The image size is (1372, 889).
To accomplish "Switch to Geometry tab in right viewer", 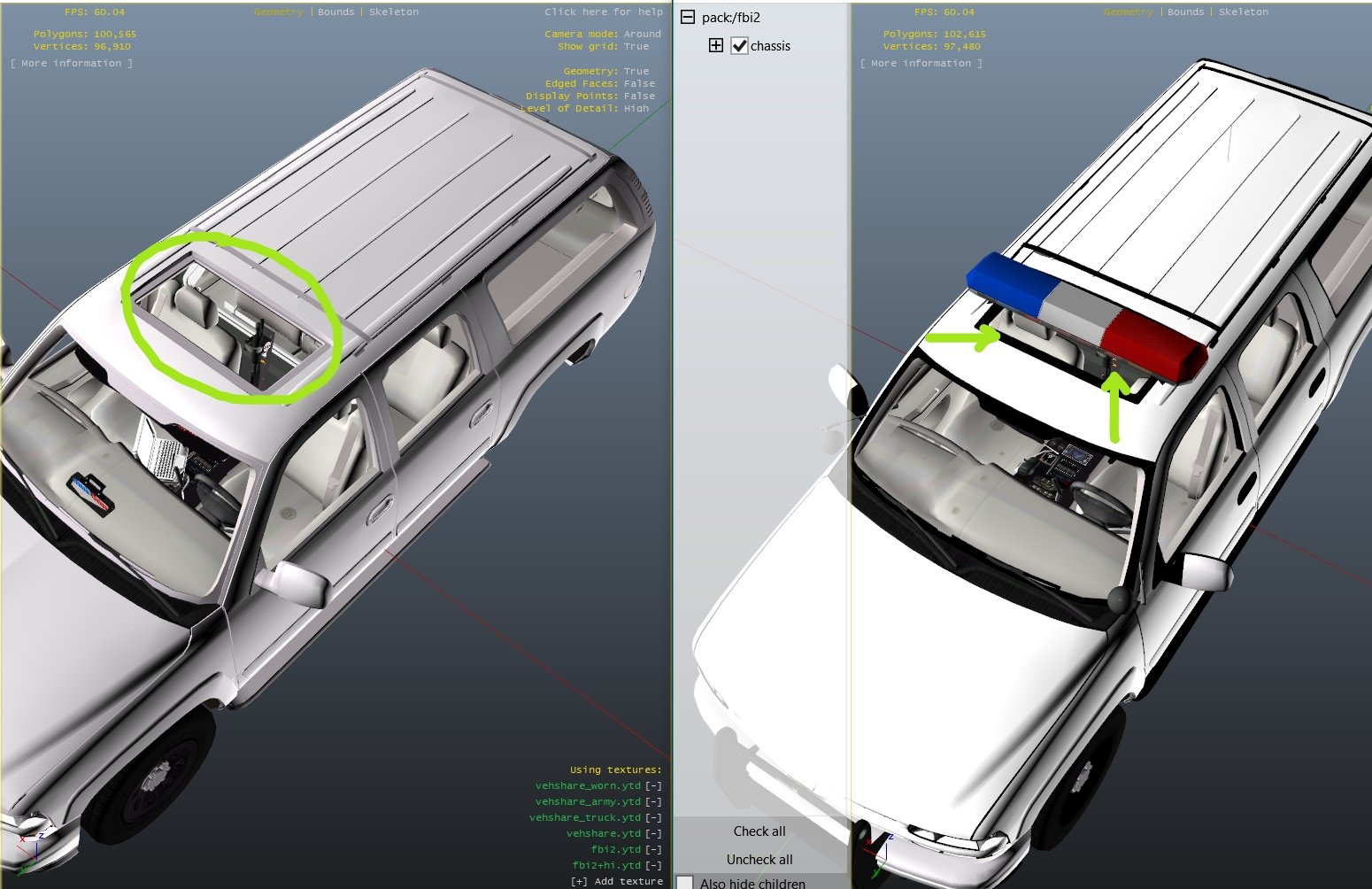I will coord(1129,12).
